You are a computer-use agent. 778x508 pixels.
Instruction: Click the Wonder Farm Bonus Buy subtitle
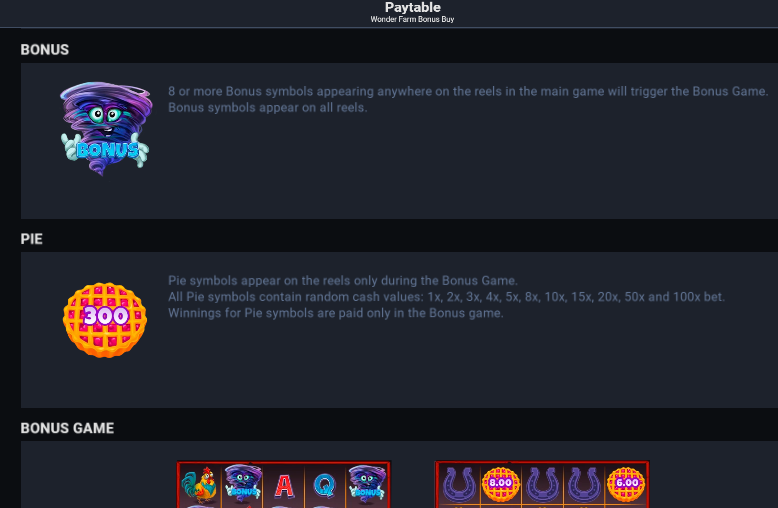[412, 19]
